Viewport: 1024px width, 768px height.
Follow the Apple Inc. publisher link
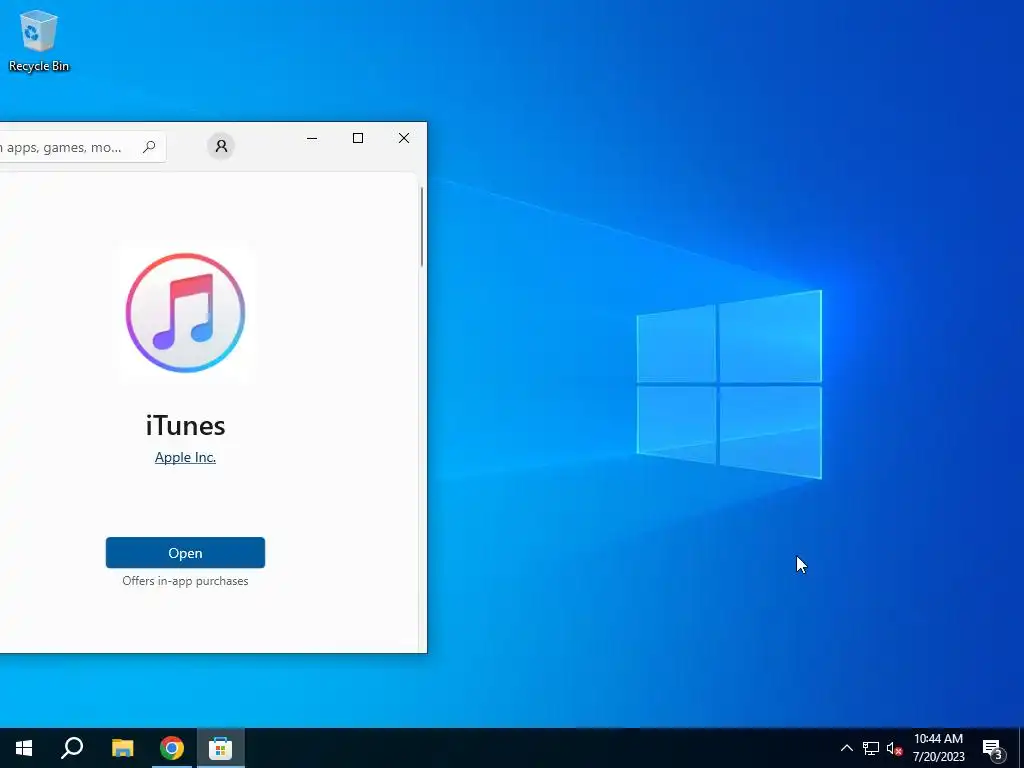pos(185,457)
